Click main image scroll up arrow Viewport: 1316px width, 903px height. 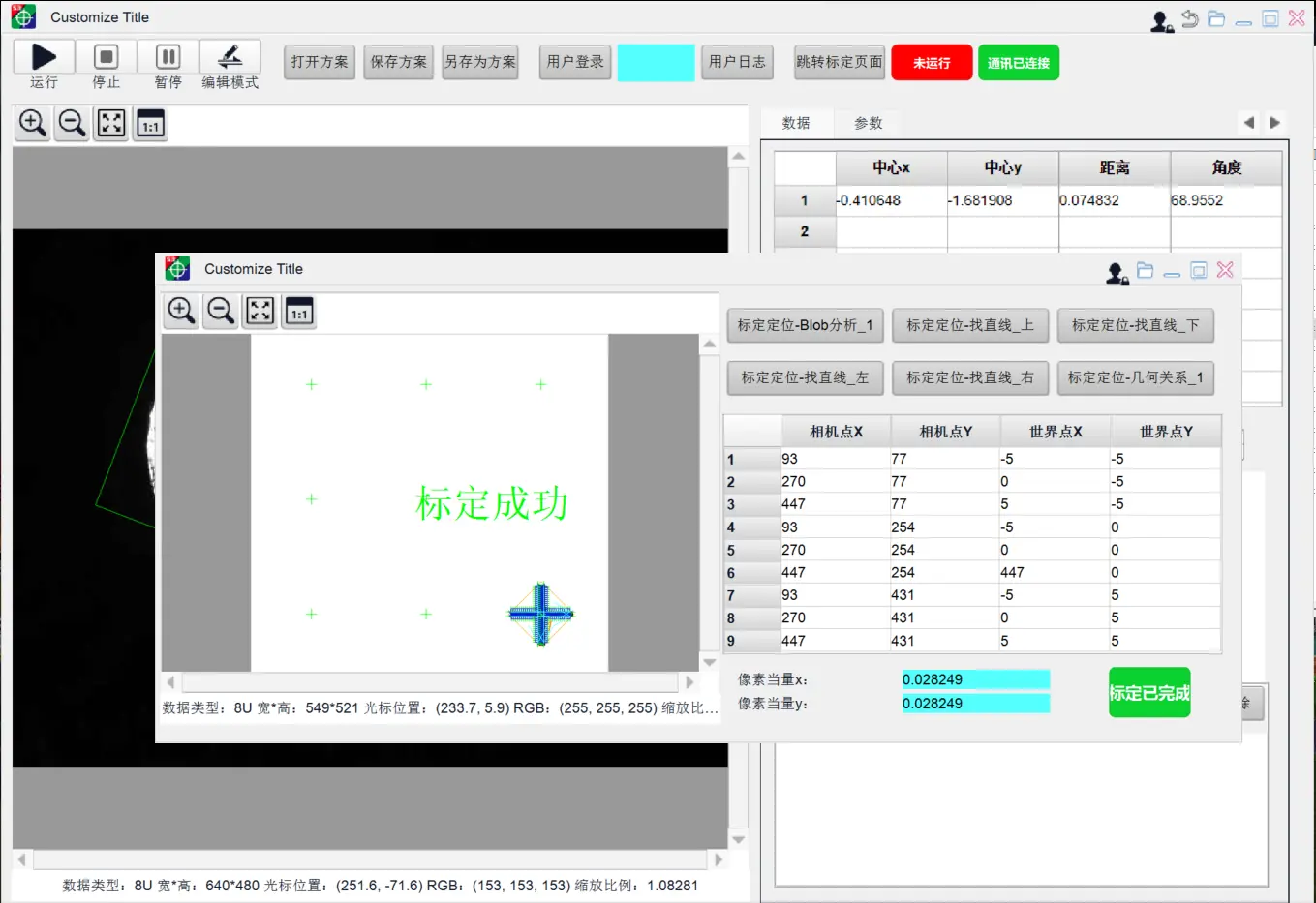tap(739, 156)
